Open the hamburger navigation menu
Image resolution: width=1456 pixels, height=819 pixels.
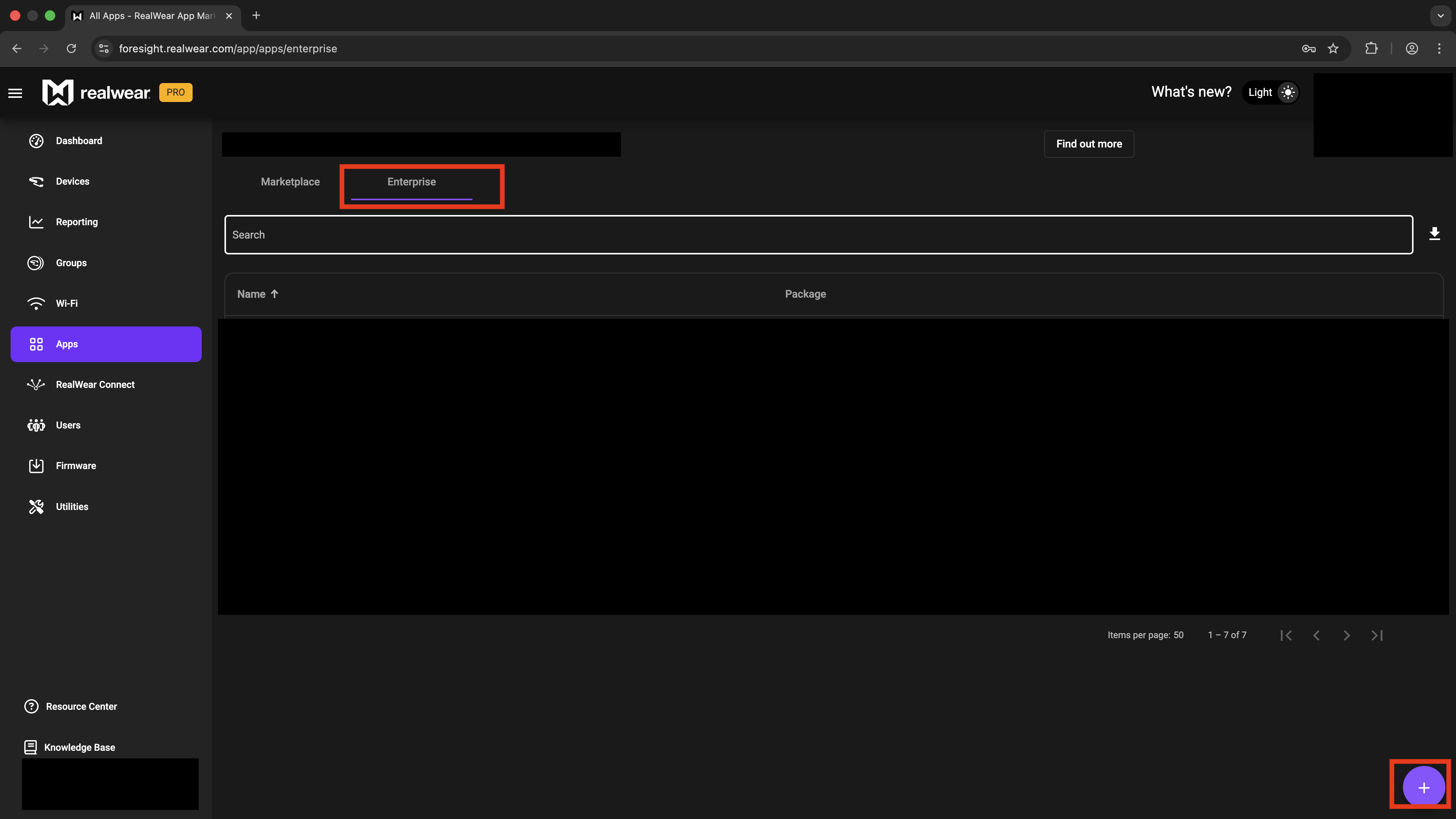15,93
